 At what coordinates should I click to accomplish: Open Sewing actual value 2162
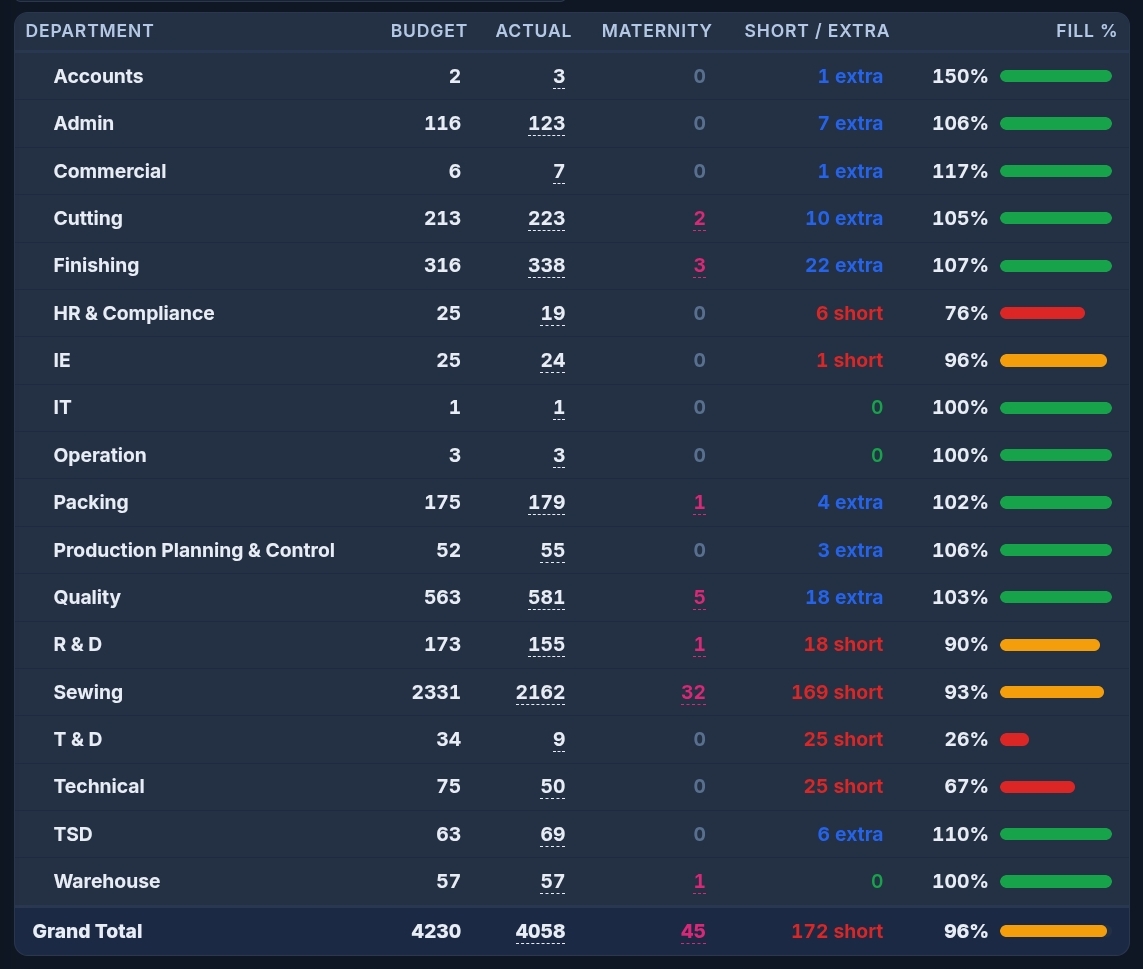click(x=540, y=692)
